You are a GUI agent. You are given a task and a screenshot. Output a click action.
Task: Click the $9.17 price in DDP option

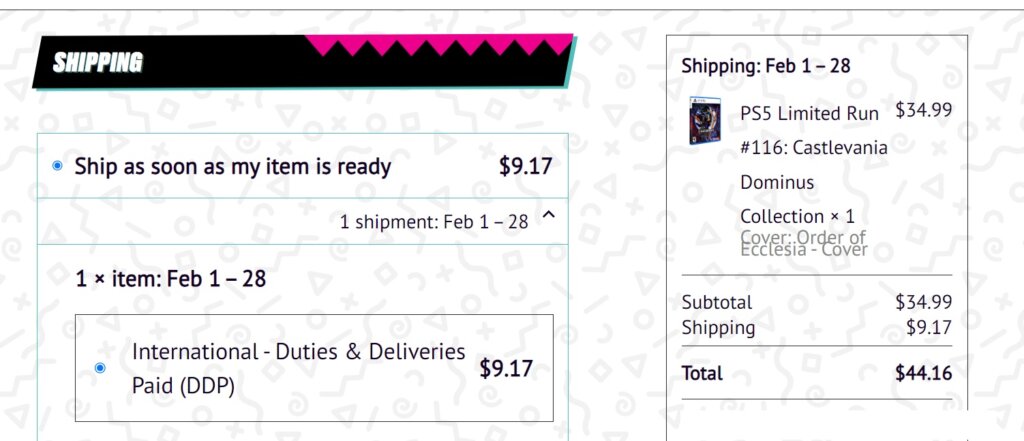pyautogui.click(x=506, y=368)
